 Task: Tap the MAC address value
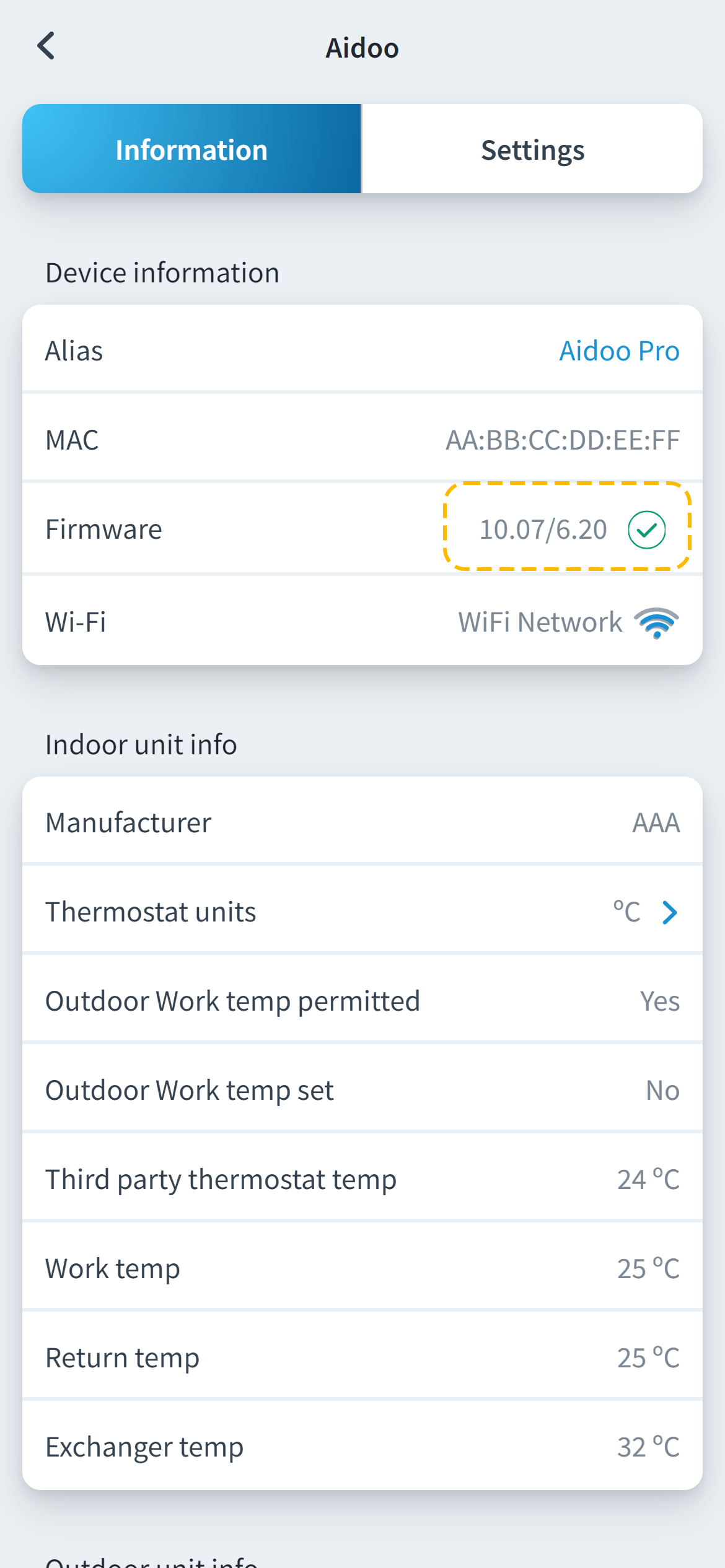coord(562,440)
